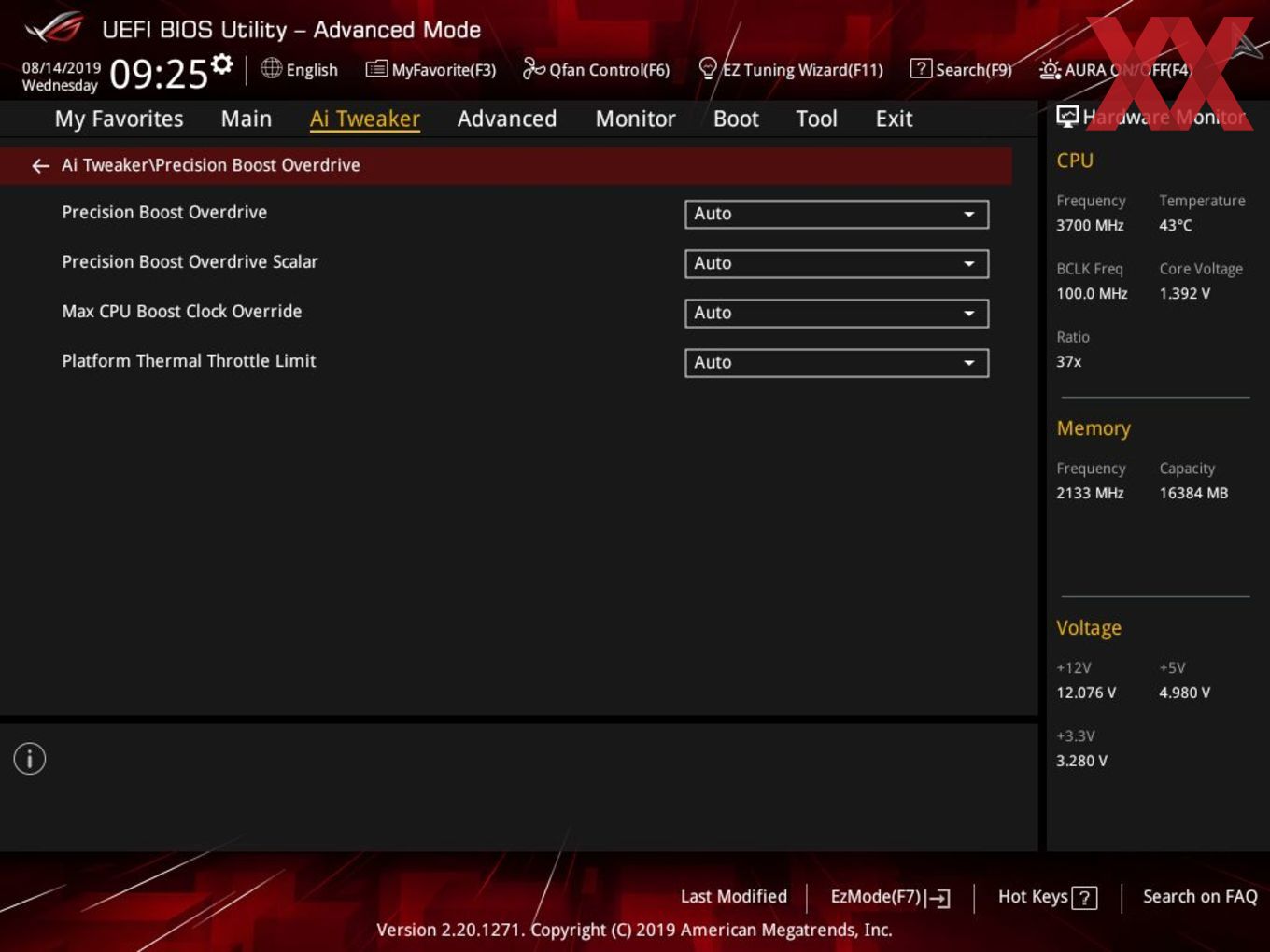Screen dimensions: 1270x952
Task: Click memory frequency 2133 MHz
Action: (x=1090, y=493)
